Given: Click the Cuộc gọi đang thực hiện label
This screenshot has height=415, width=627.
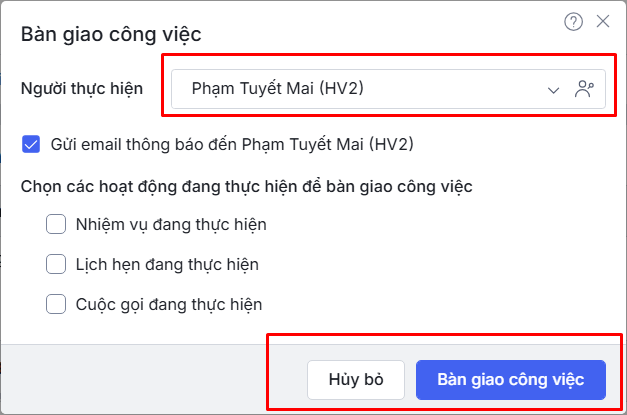Looking at the screenshot, I should (169, 304).
